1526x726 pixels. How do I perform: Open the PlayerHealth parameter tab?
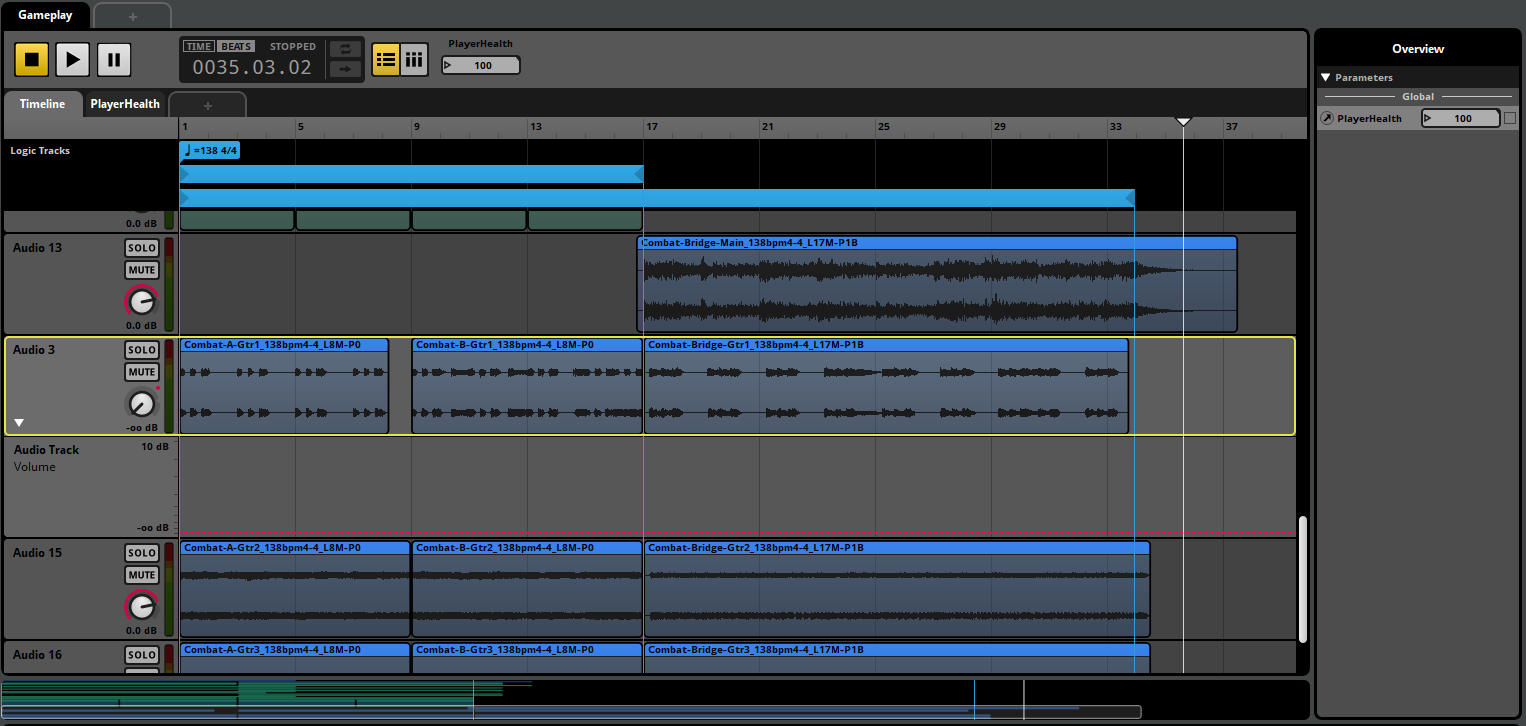125,104
